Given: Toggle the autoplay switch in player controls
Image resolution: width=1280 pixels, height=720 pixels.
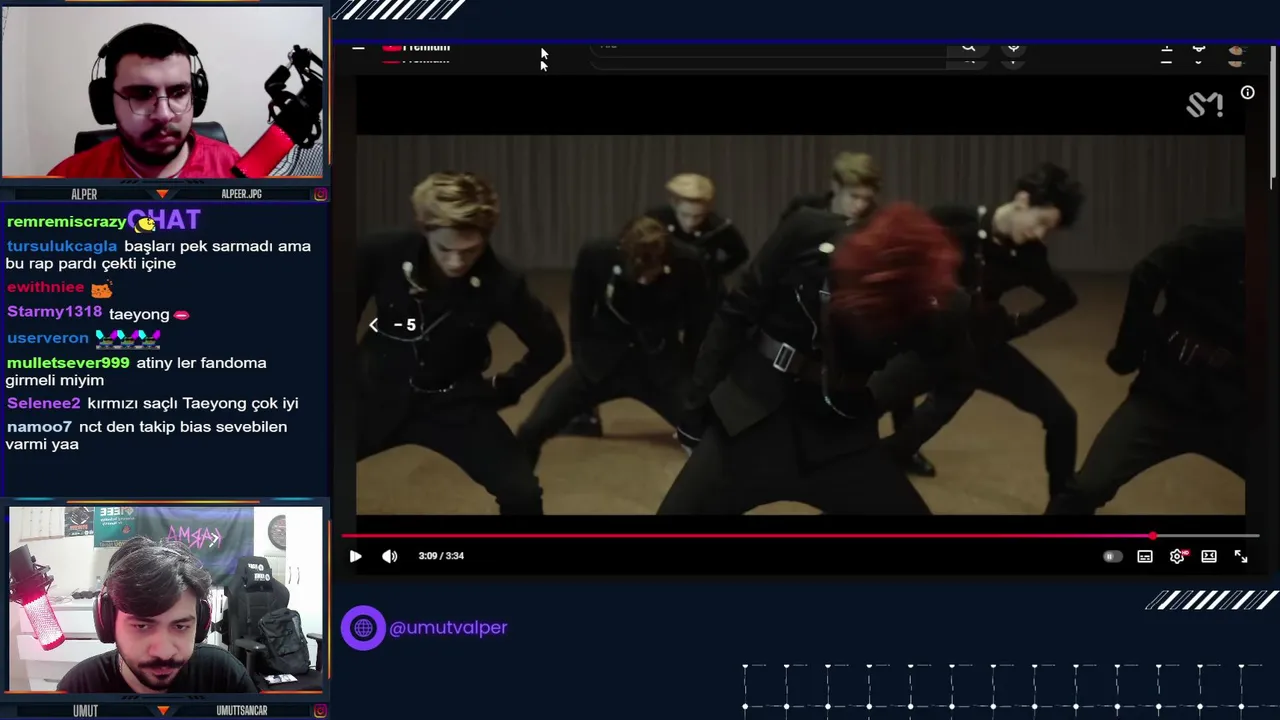Looking at the screenshot, I should tap(1112, 556).
